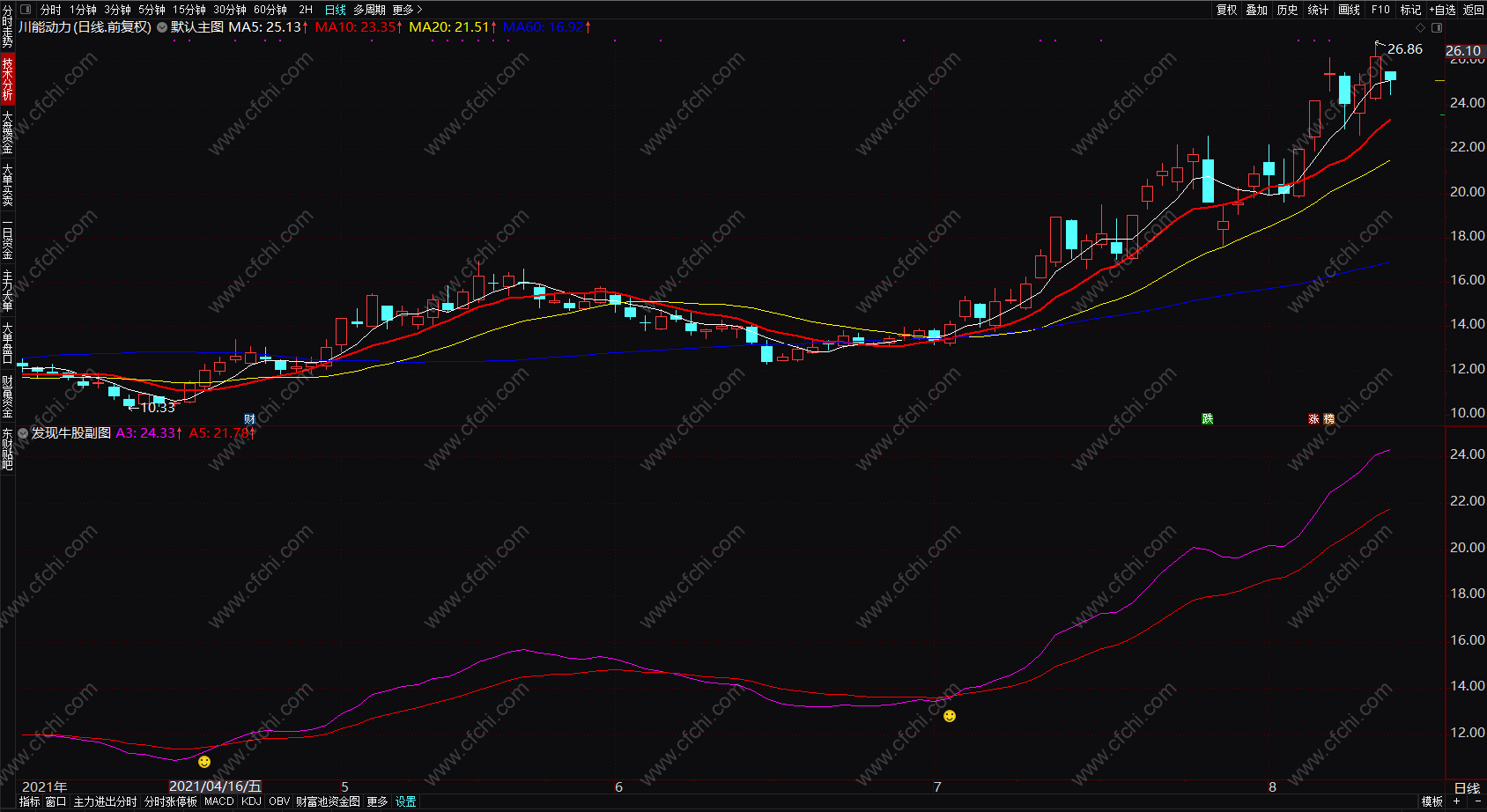Click the smiley signal near April
This screenshot has width=1487, height=812.
pos(204,762)
